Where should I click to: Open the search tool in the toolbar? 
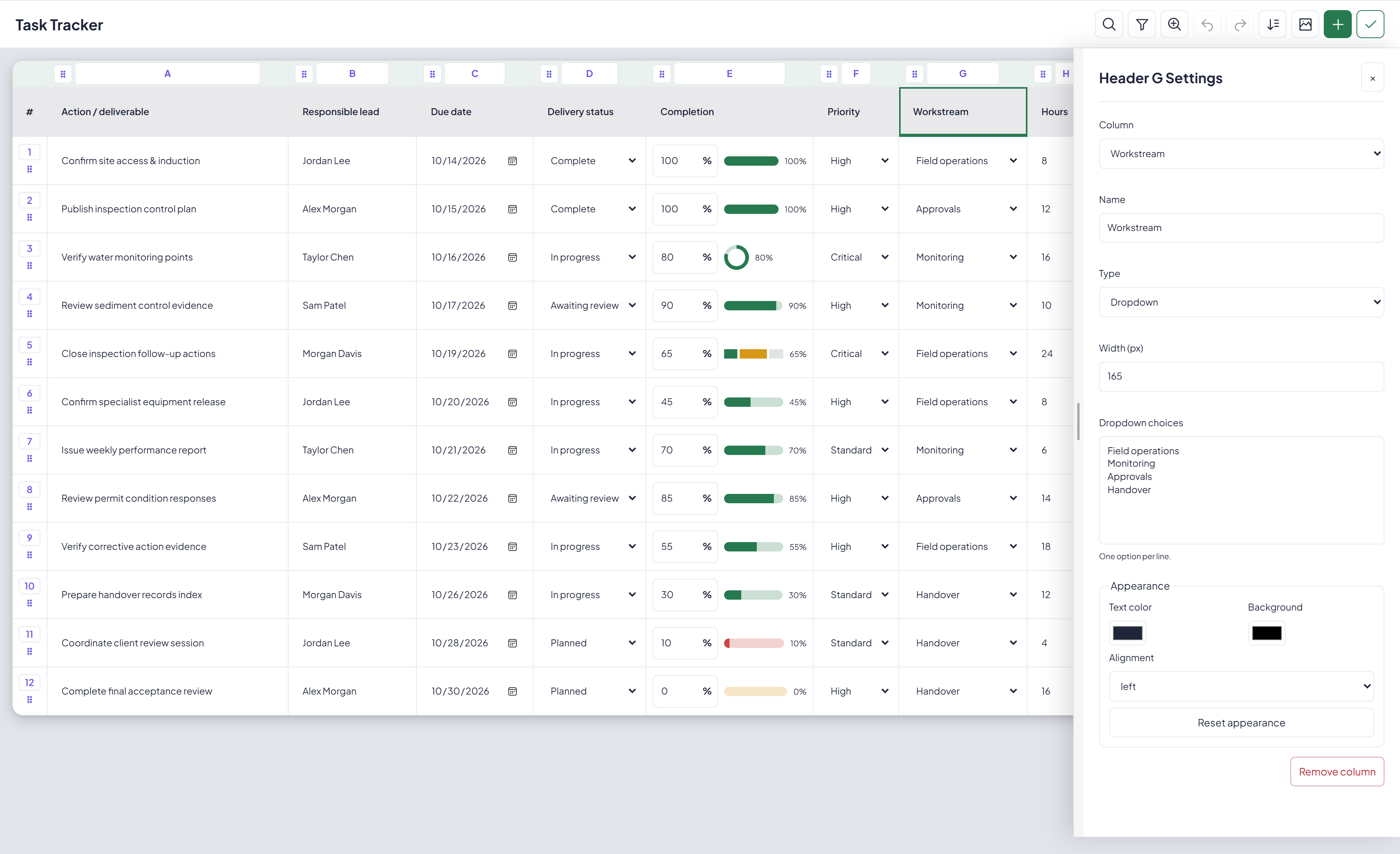pyautogui.click(x=1108, y=24)
